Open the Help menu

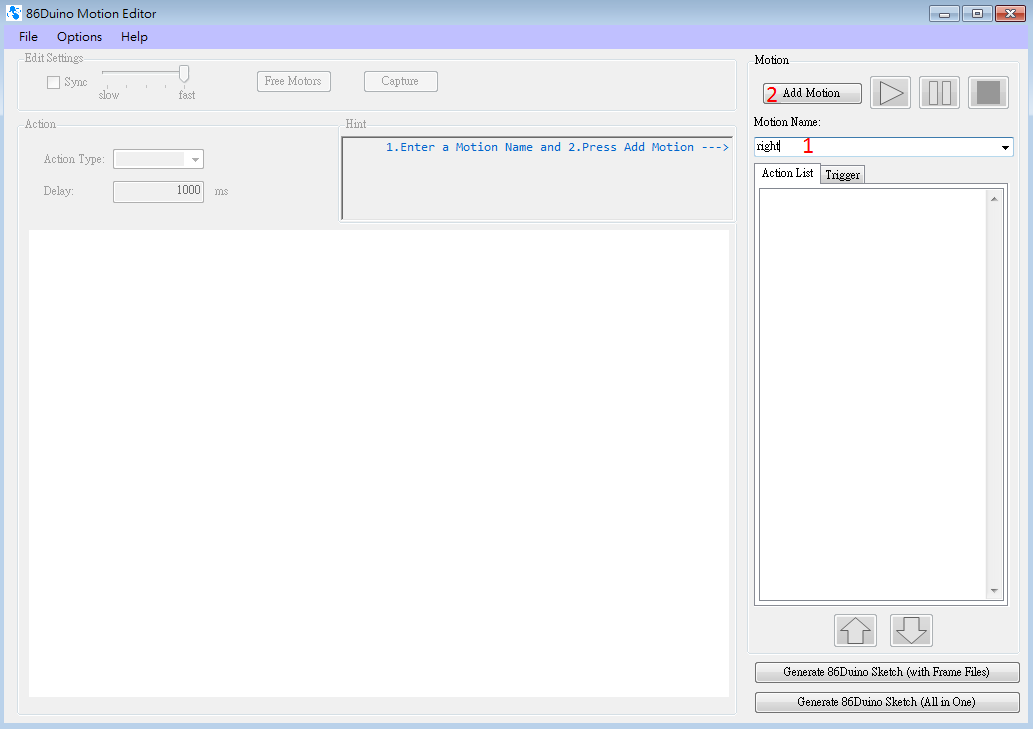(x=134, y=37)
